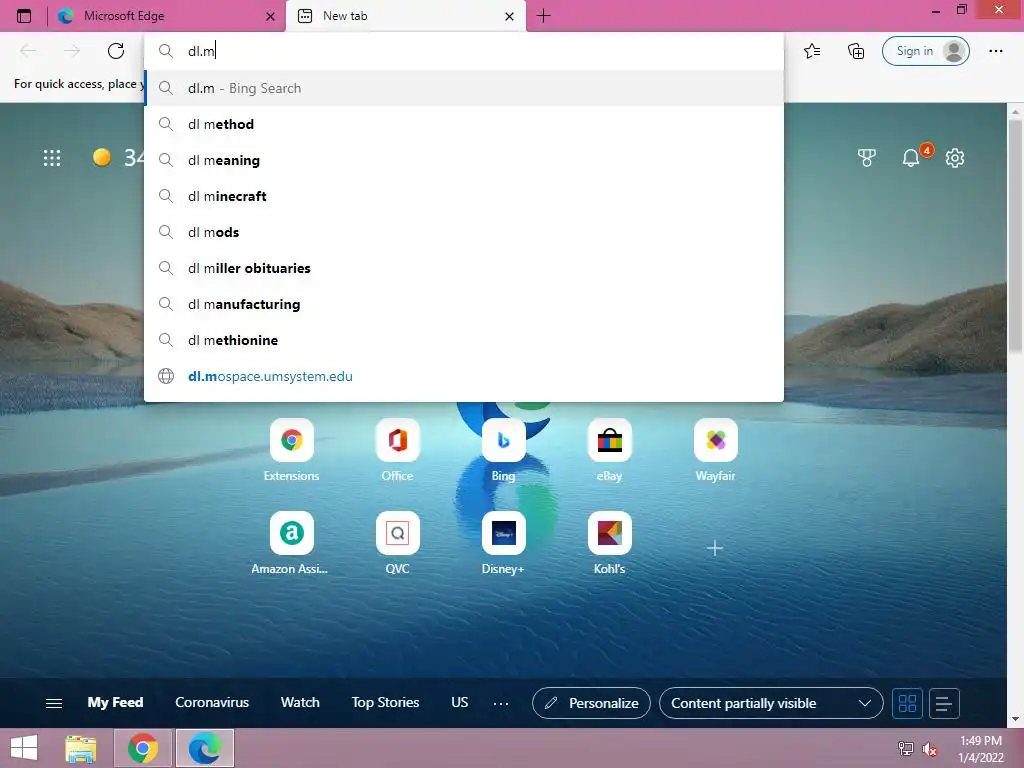Open the Disney+ quick link
The height and width of the screenshot is (768, 1024).
coord(504,543)
